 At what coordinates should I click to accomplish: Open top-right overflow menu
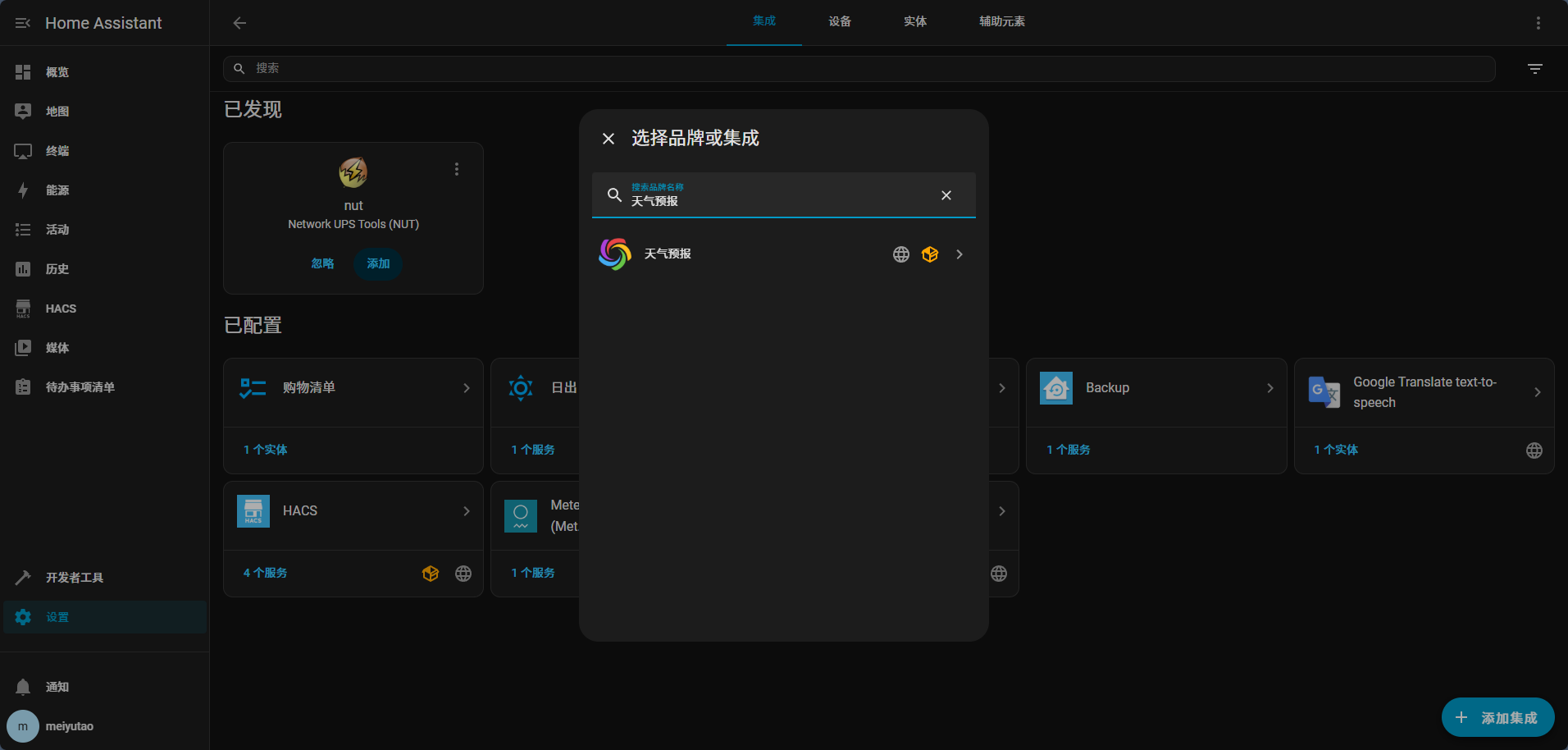[x=1538, y=23]
